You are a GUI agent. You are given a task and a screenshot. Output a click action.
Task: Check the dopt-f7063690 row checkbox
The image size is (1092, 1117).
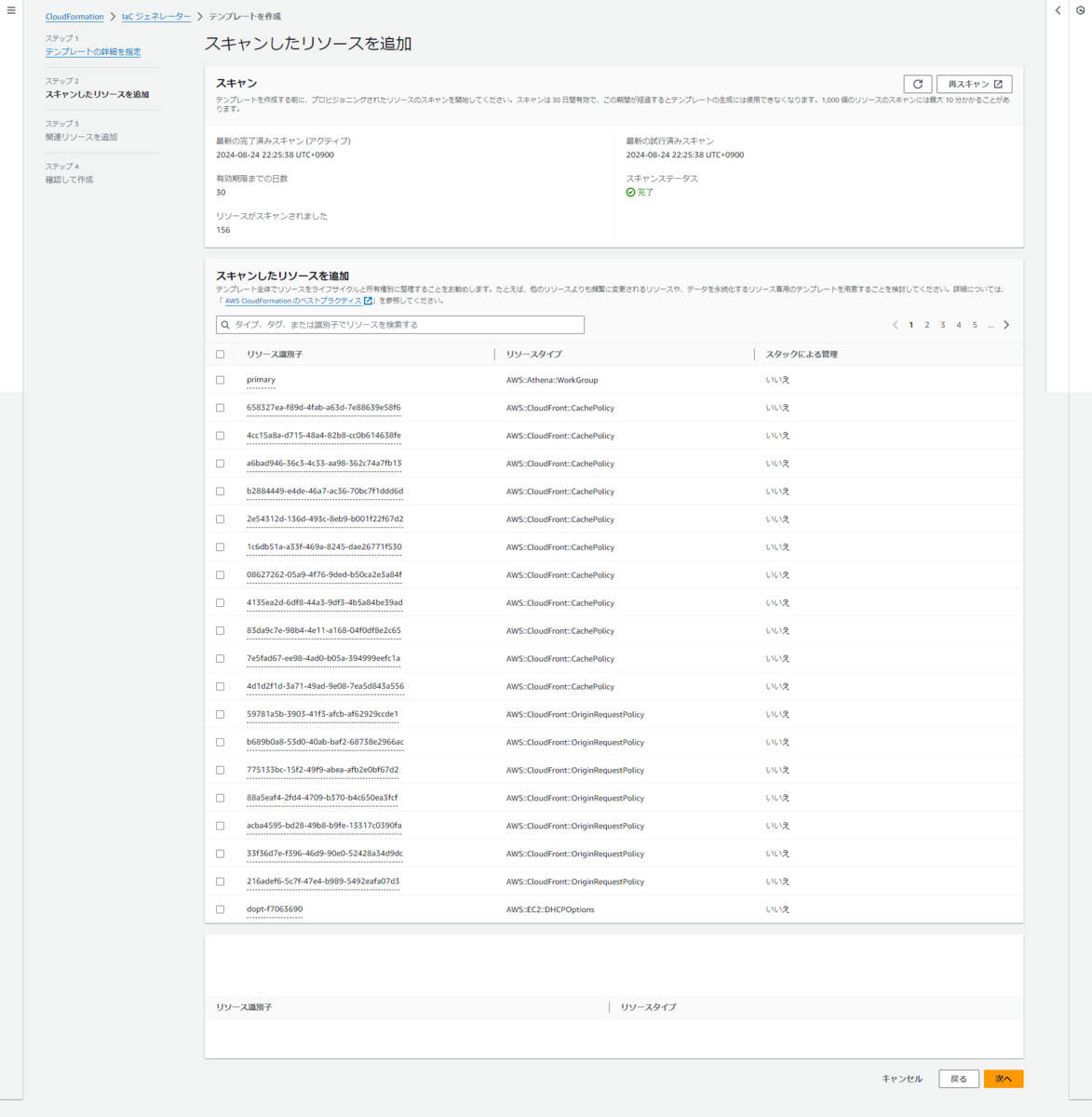click(x=221, y=909)
